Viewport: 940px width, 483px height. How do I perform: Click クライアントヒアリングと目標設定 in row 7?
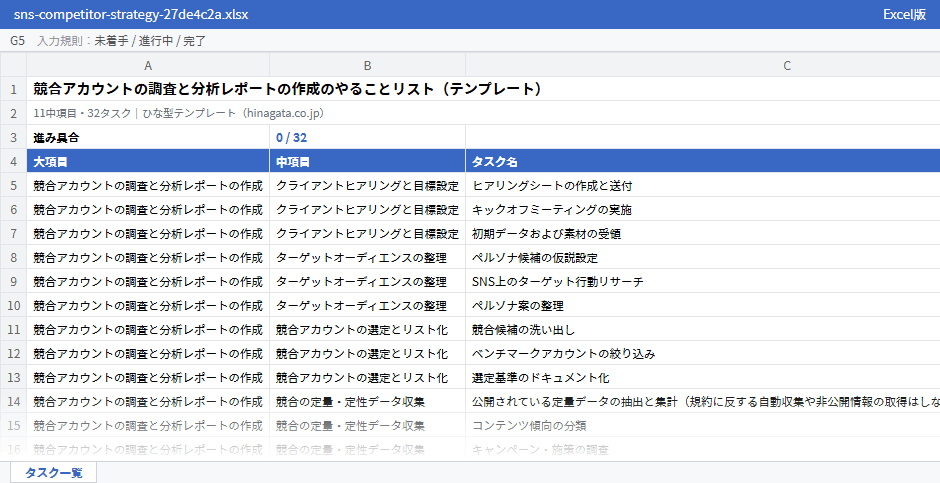367,233
